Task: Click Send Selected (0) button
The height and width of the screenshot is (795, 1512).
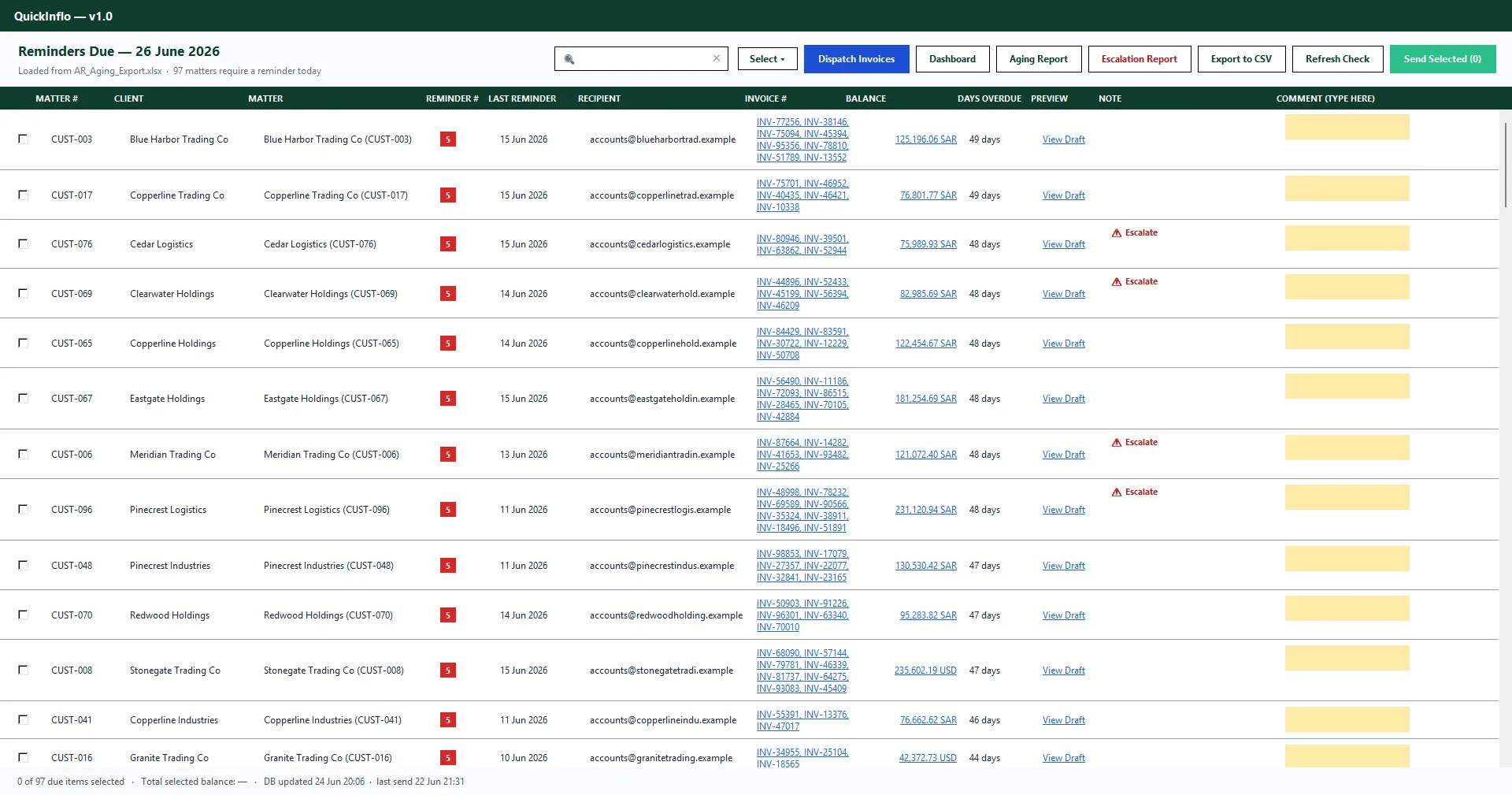Action: [x=1443, y=59]
